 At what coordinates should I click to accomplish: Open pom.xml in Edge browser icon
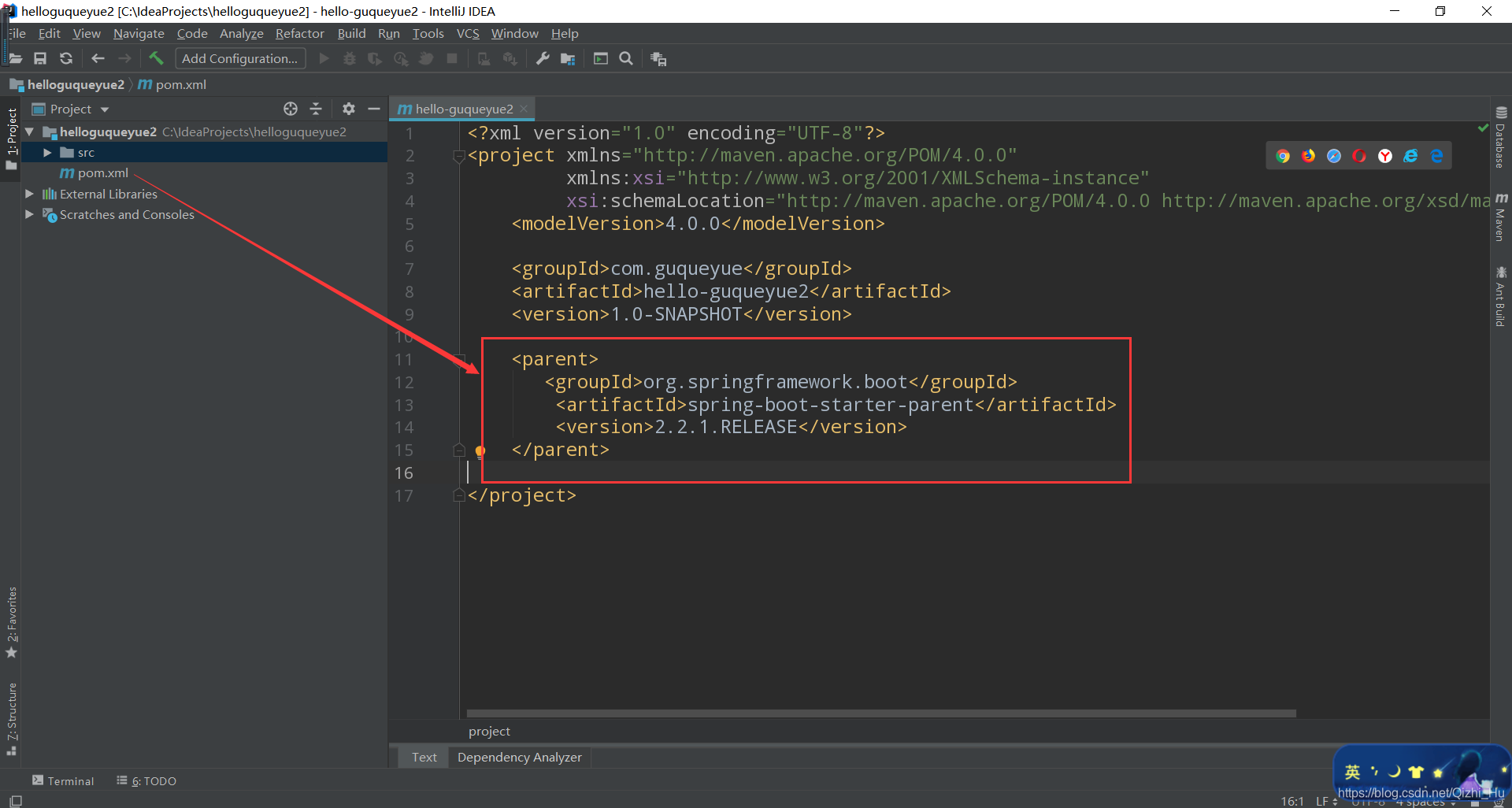point(1436,156)
